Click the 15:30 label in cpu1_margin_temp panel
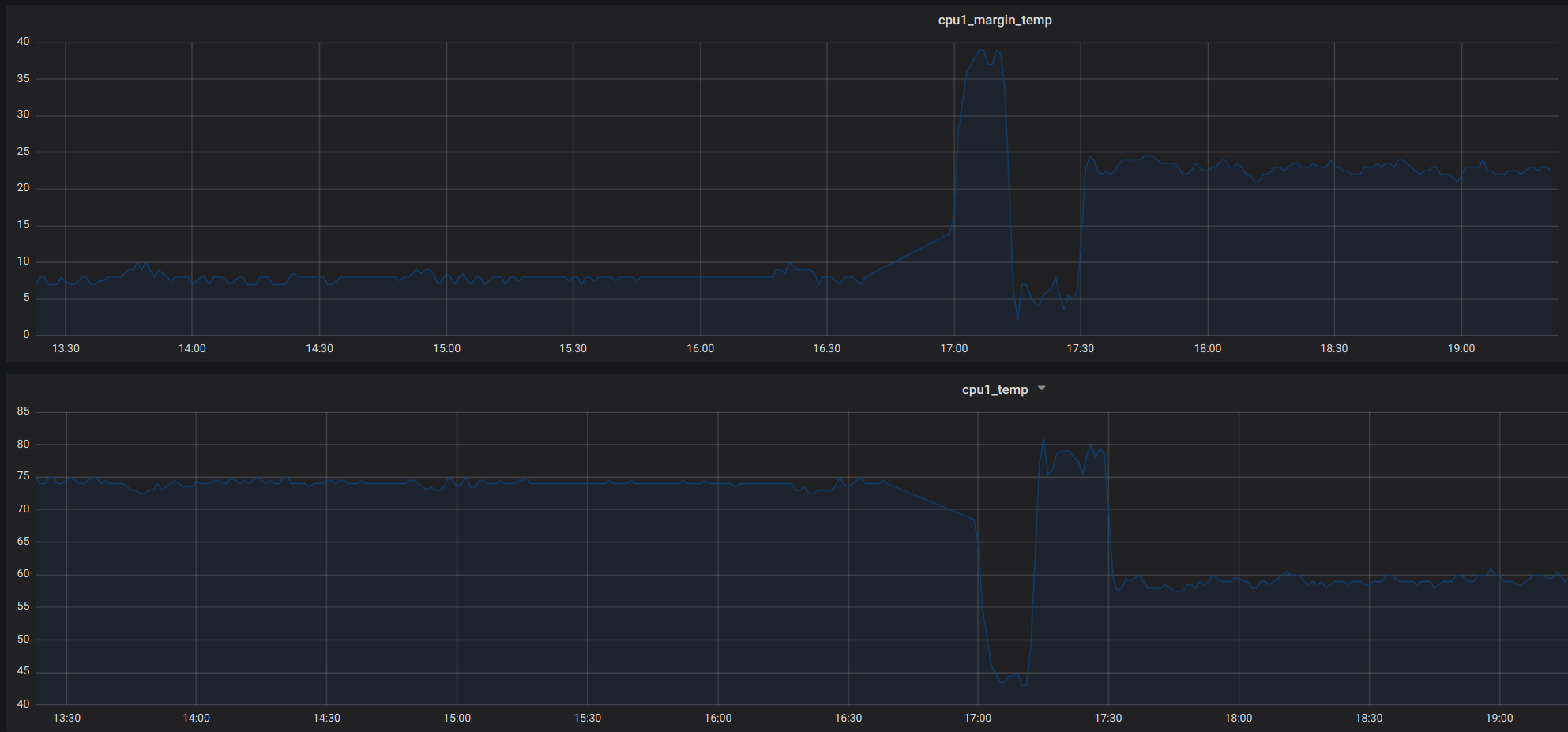The image size is (1568, 732). [573, 348]
